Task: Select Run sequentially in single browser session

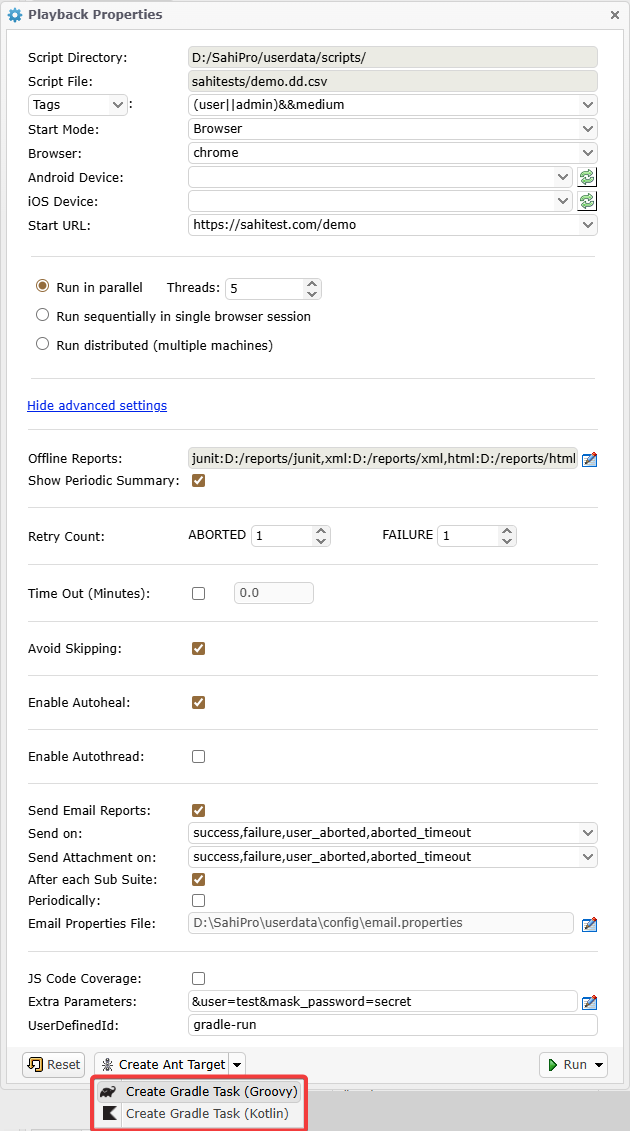Action: [43, 315]
